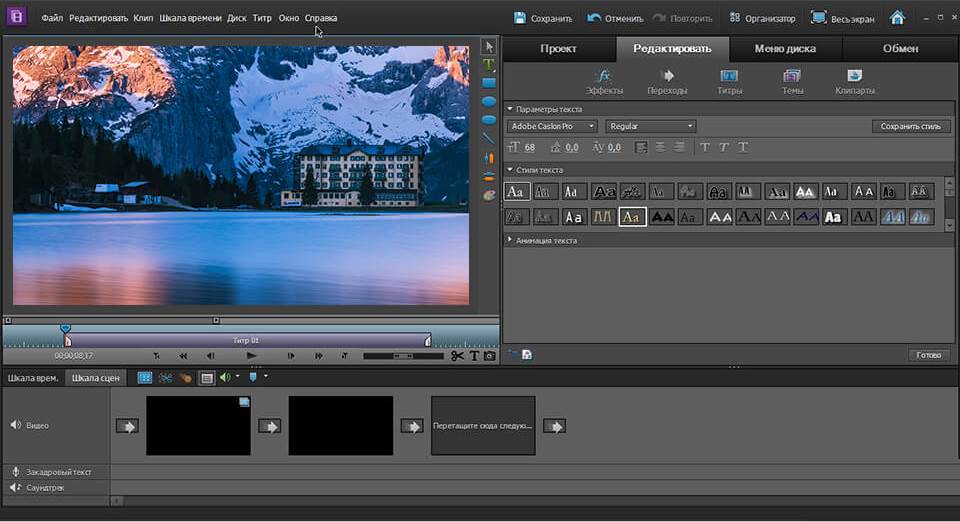This screenshot has height=522, width=960.
Task: Click the split clip scissors icon
Action: pos(457,356)
